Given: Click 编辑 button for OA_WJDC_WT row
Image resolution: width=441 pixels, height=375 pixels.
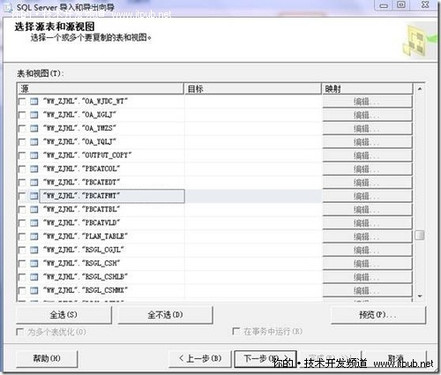Looking at the screenshot, I should [367, 102].
